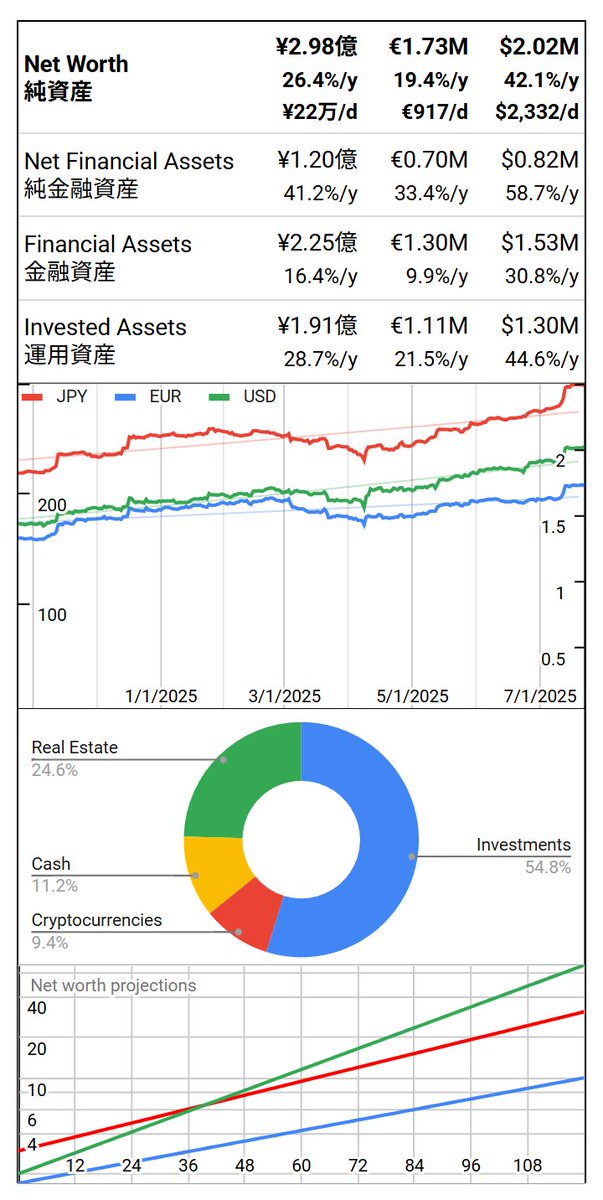This screenshot has height=1200, width=603.
Task: Click the blue EUR legend swatch
Action: tap(127, 398)
